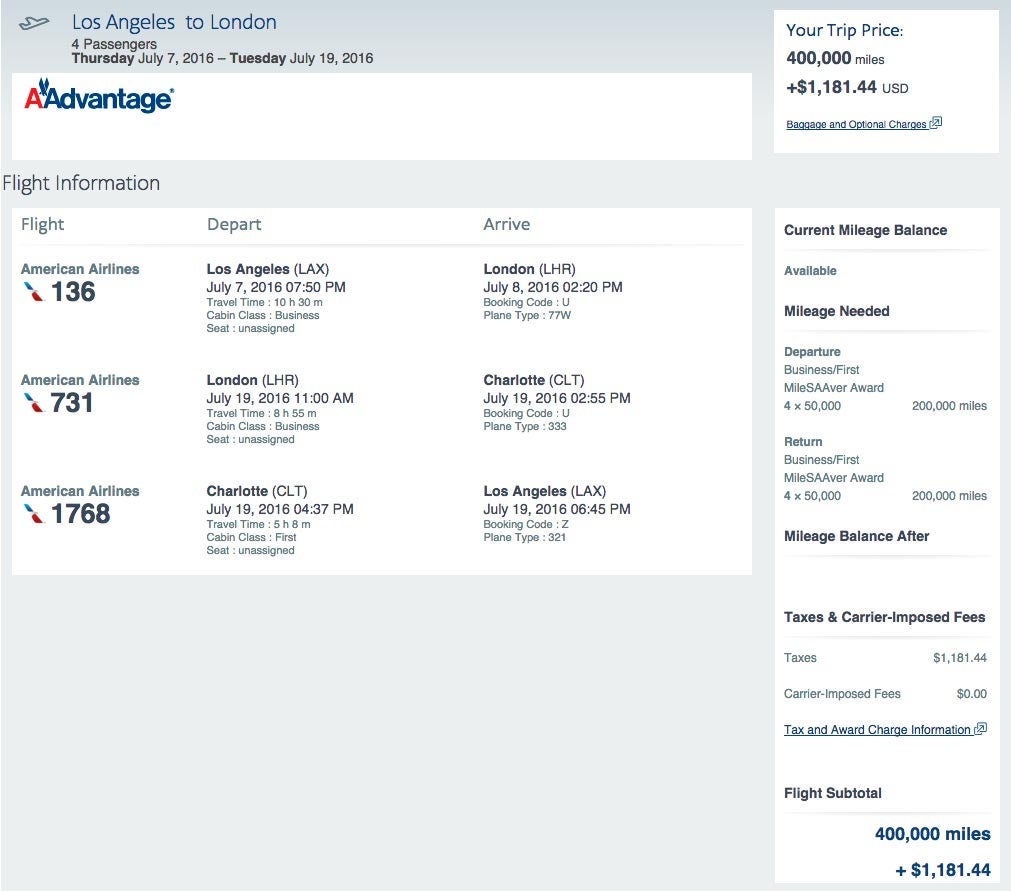
Task: Click the Depart column header
Action: (x=234, y=224)
